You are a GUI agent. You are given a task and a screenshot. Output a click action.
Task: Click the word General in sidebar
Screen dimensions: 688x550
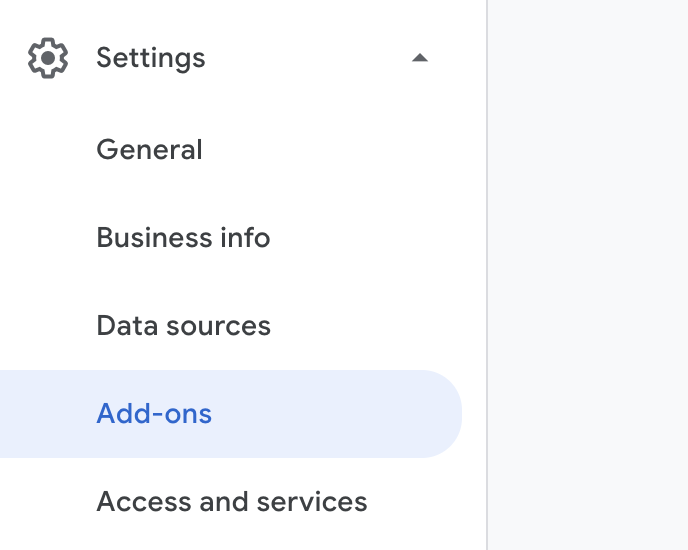[x=149, y=150]
